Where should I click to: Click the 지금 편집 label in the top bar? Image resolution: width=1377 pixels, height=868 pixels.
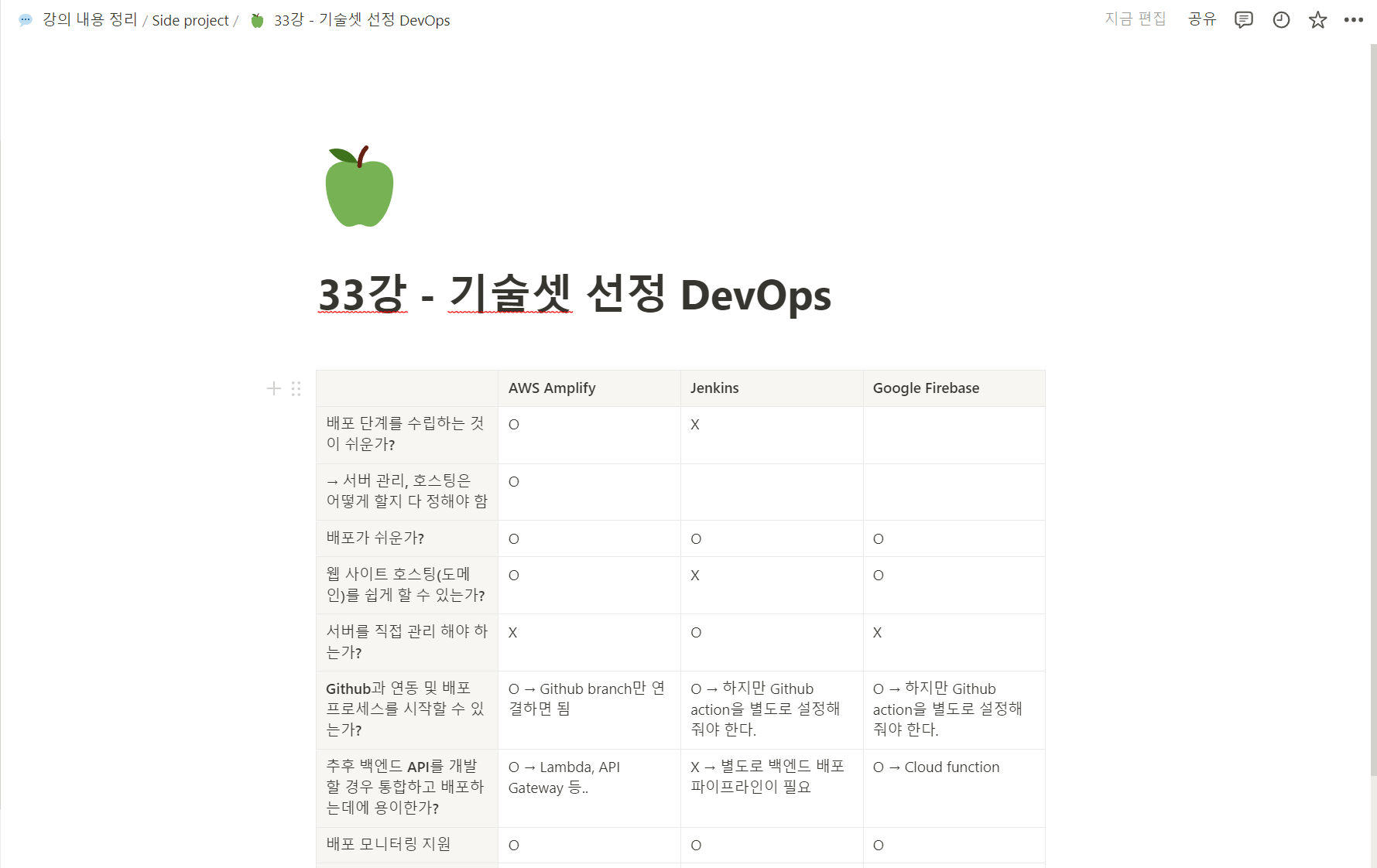(1136, 19)
